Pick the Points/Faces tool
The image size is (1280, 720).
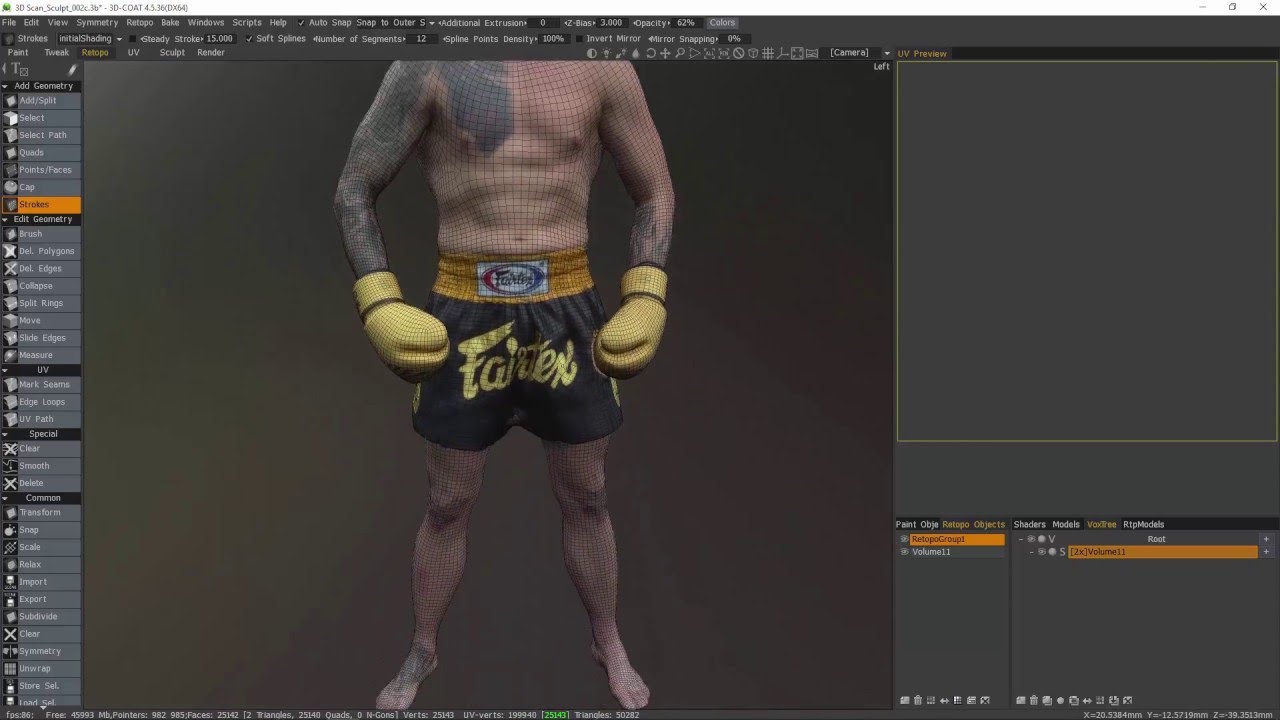point(41,170)
